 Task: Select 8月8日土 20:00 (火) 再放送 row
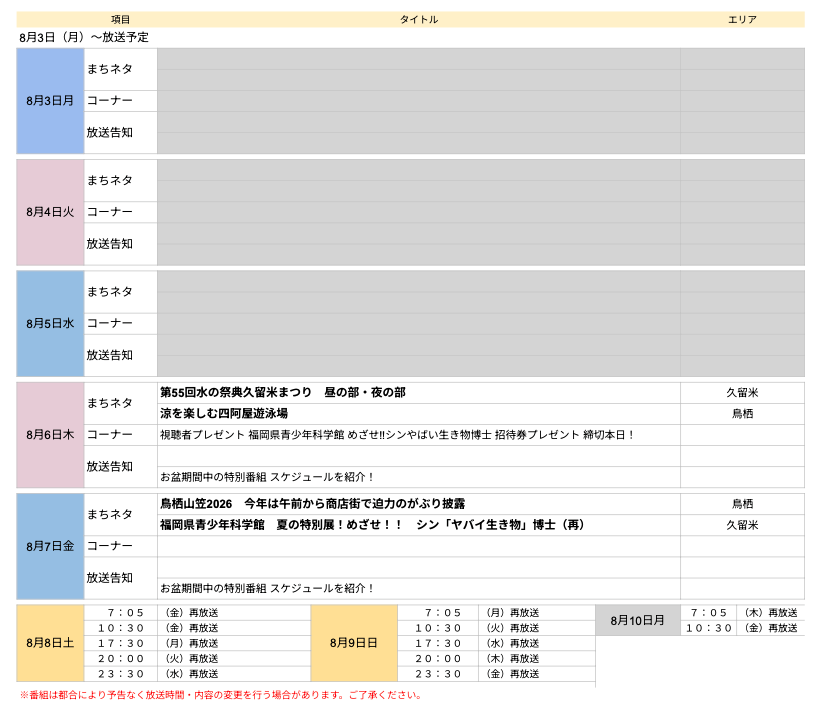click(197, 659)
